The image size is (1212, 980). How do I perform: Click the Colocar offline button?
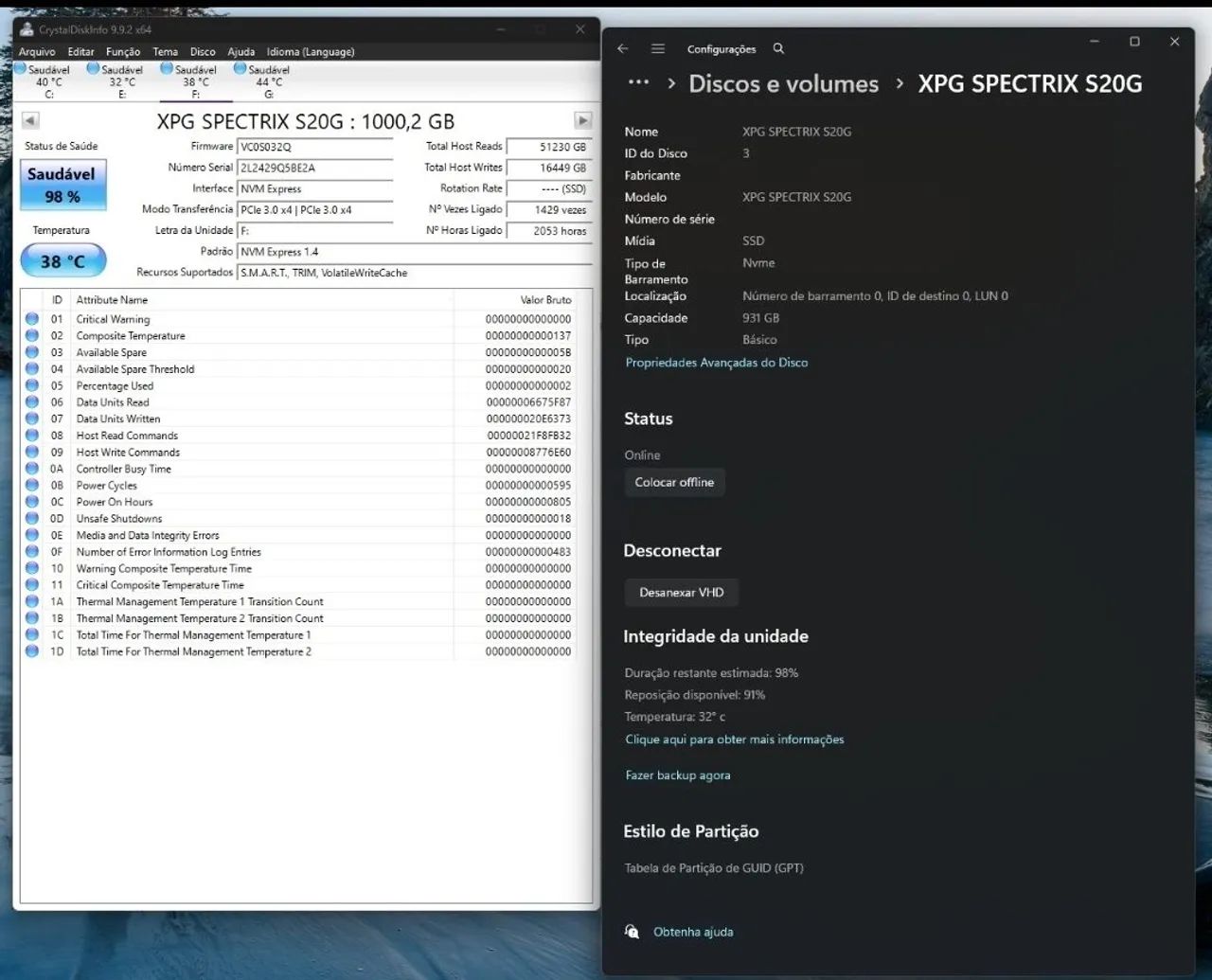pos(674,482)
